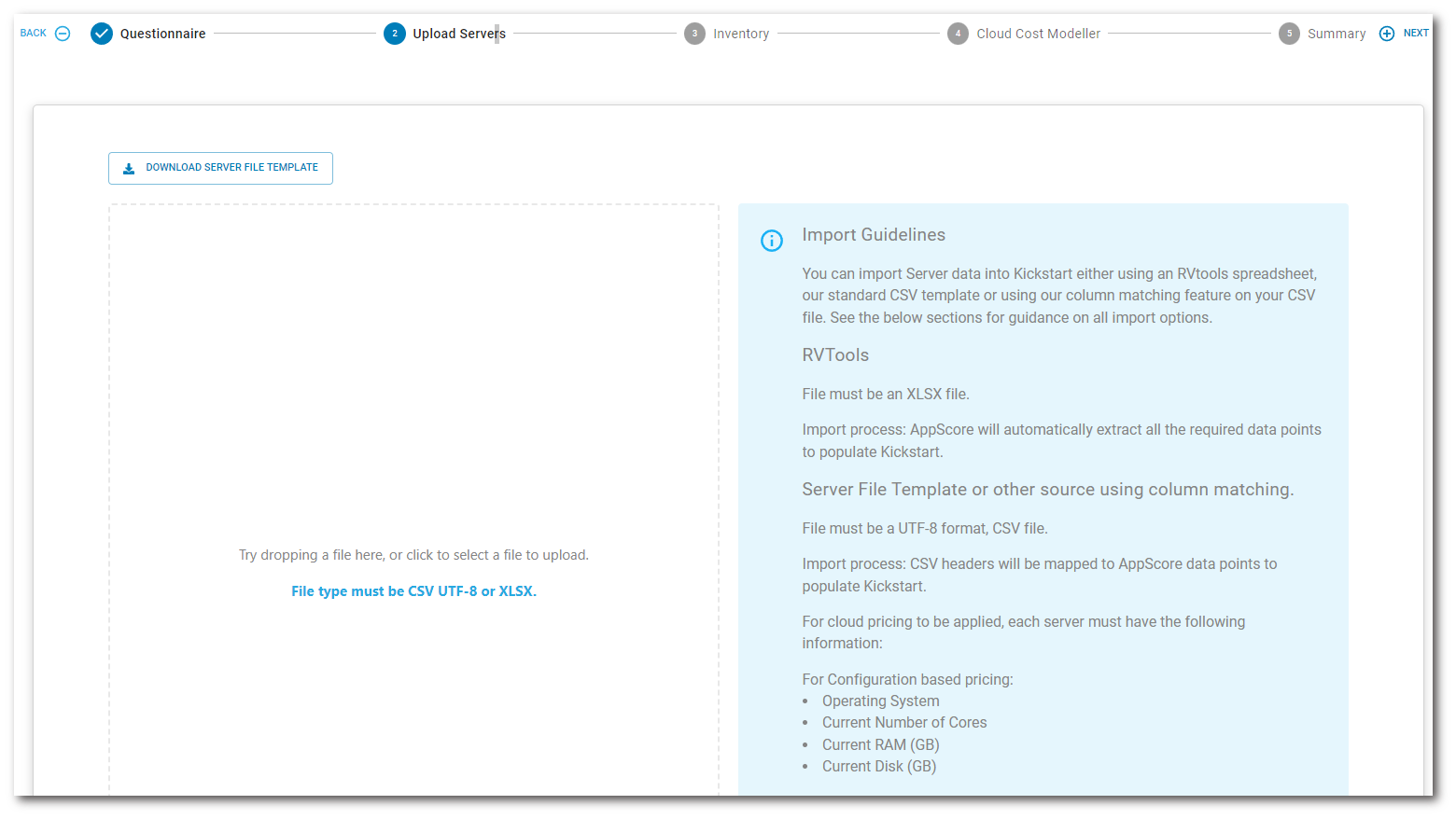Download the server file template
This screenshot has width=1456, height=819.
click(231, 168)
